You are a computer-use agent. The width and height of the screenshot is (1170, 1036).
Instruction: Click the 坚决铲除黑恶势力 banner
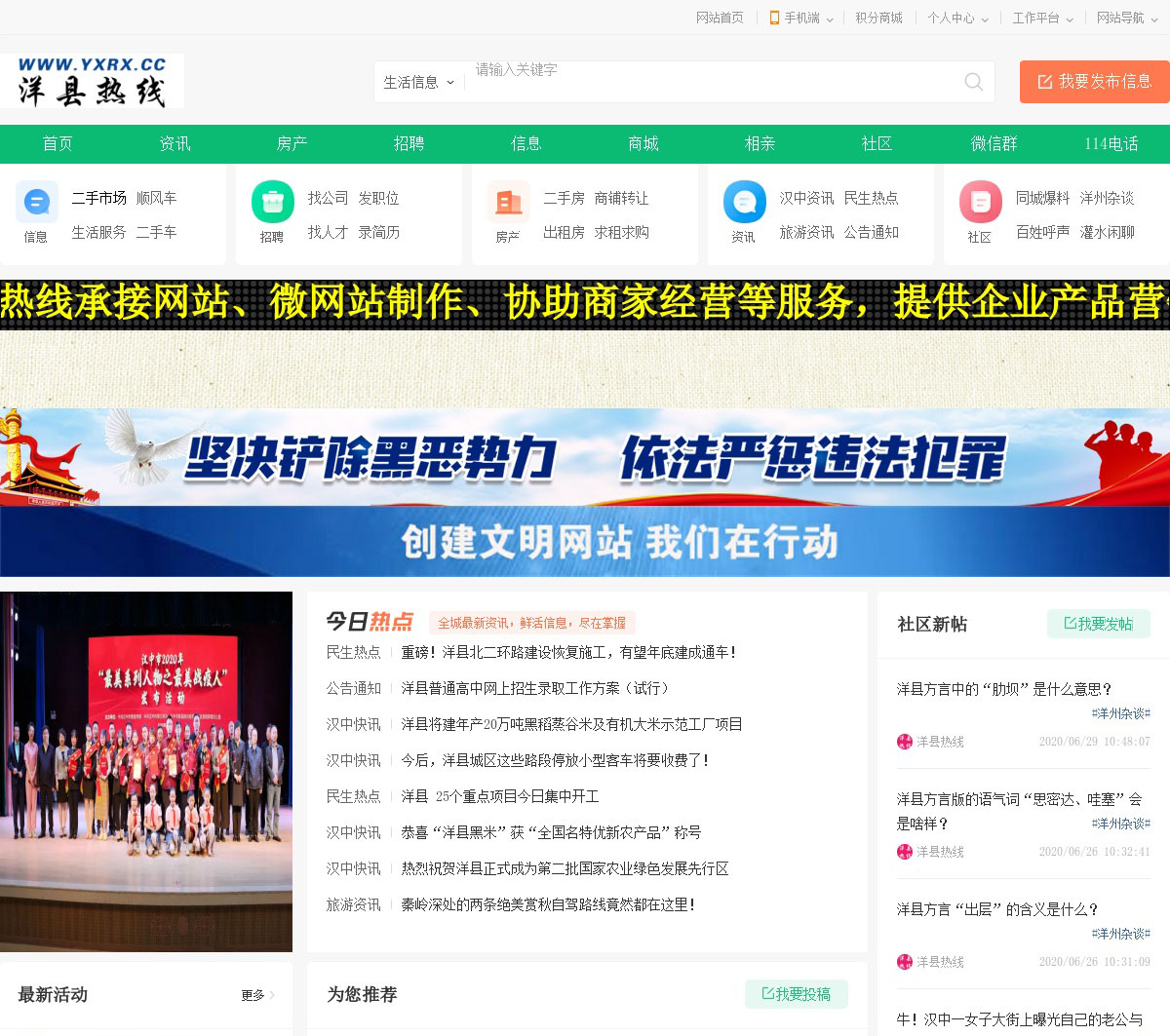tap(585, 457)
